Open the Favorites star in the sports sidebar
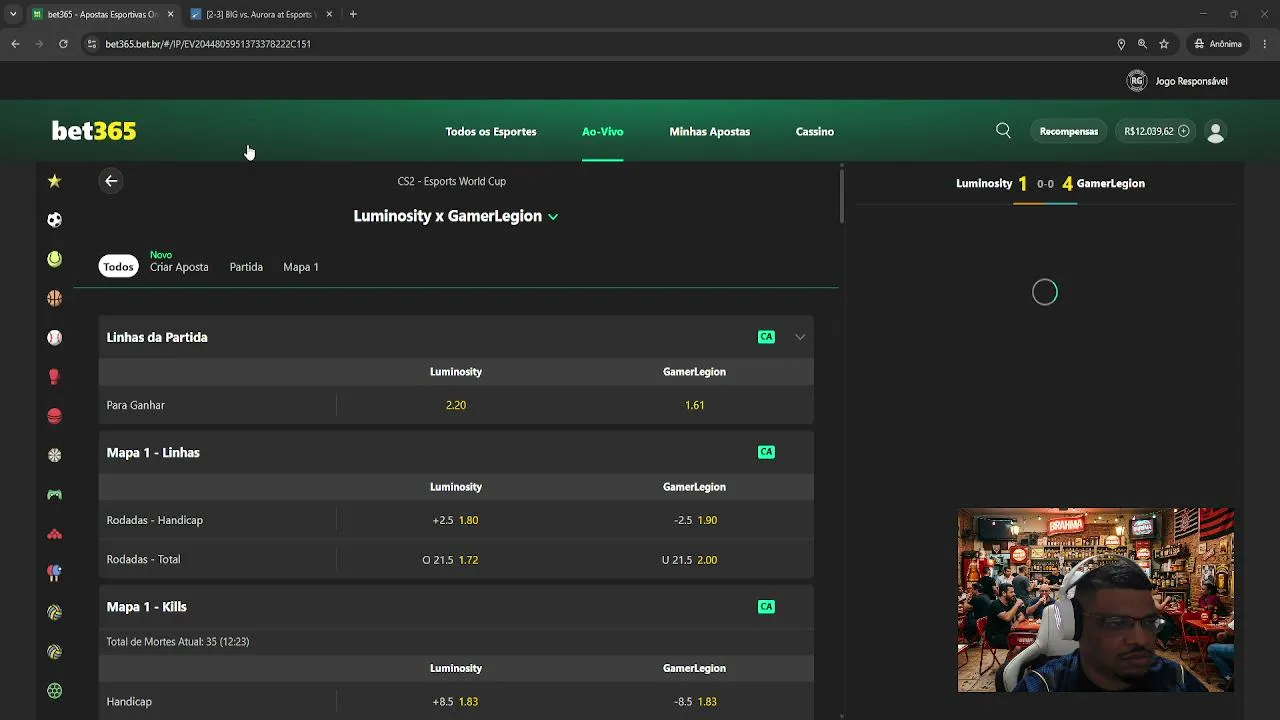This screenshot has height=720, width=1280. (x=54, y=181)
